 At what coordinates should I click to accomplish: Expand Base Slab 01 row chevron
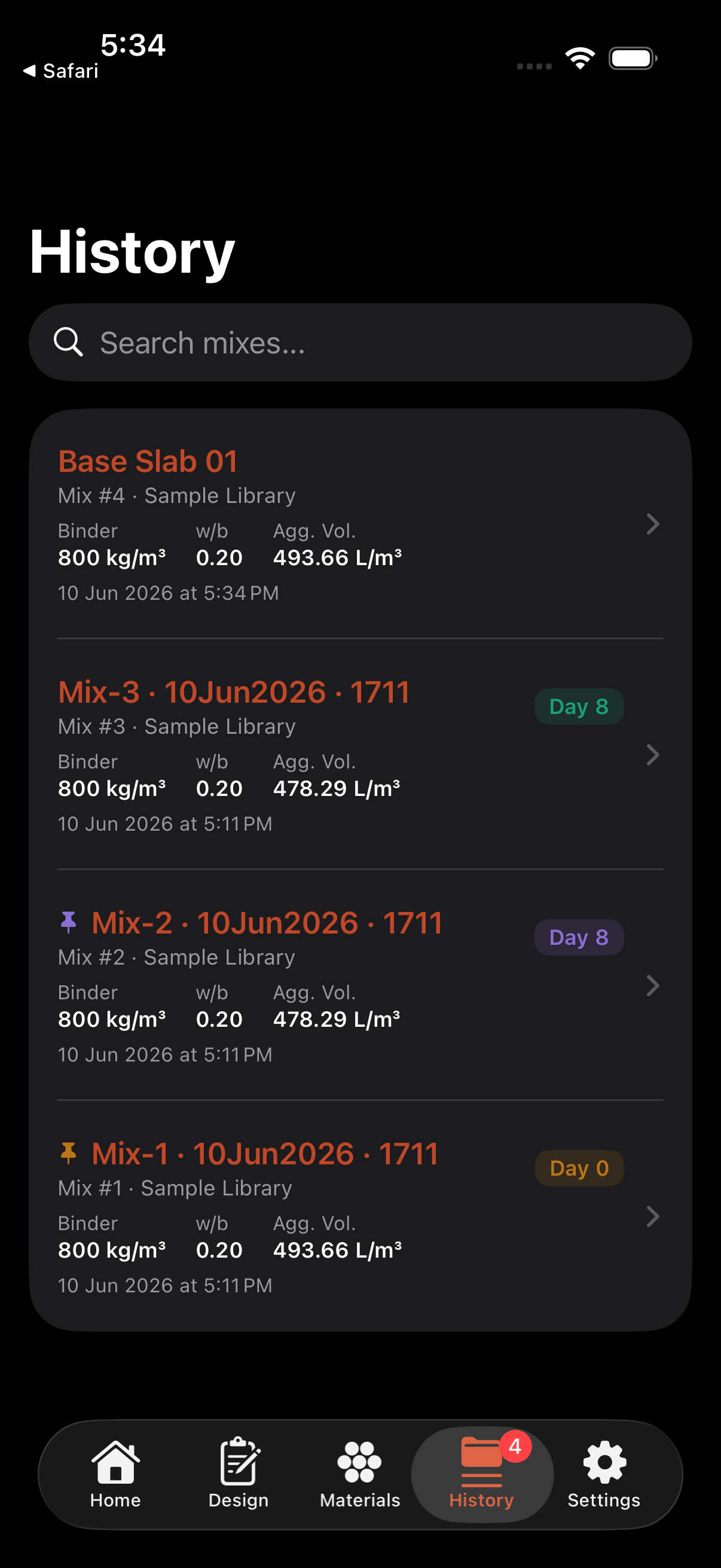pyautogui.click(x=653, y=524)
